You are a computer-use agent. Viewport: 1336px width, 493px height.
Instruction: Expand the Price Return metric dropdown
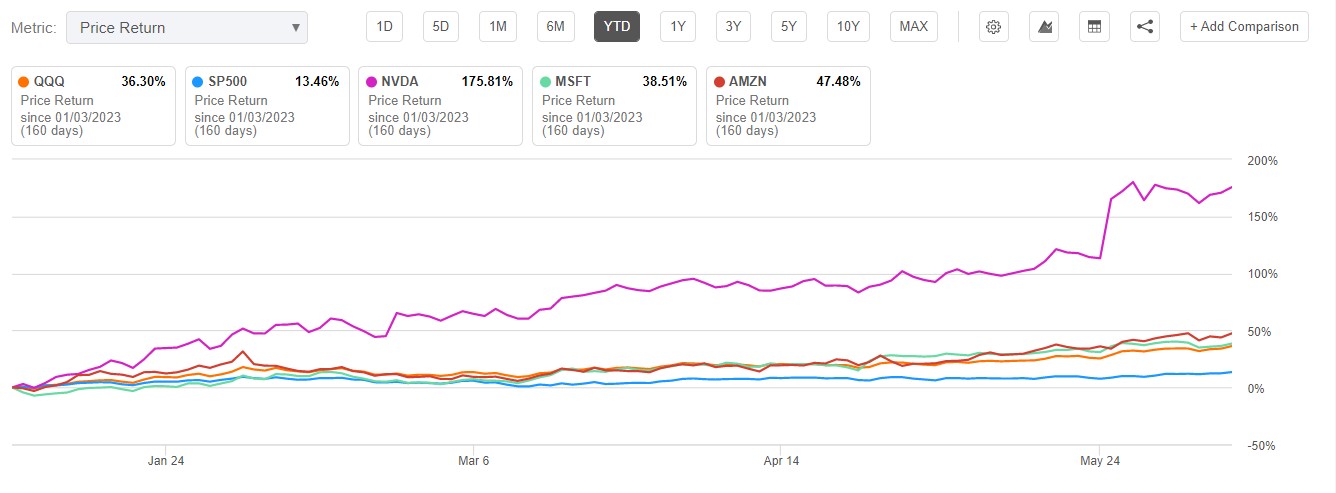coord(187,28)
